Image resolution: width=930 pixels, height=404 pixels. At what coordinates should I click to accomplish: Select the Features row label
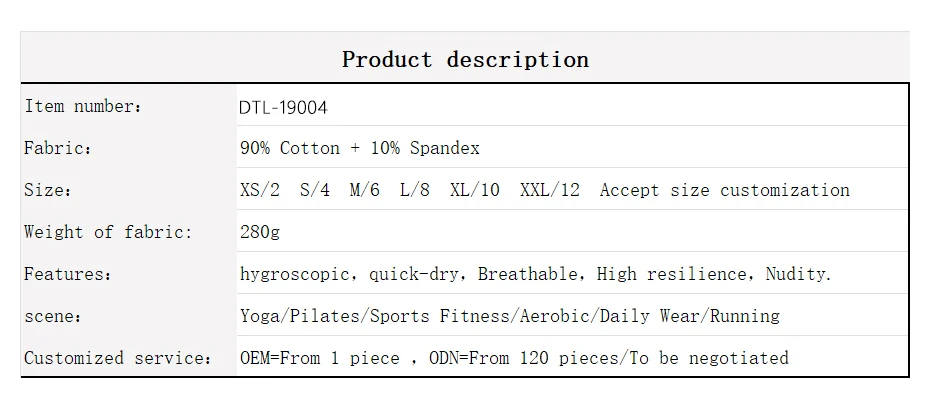67,274
